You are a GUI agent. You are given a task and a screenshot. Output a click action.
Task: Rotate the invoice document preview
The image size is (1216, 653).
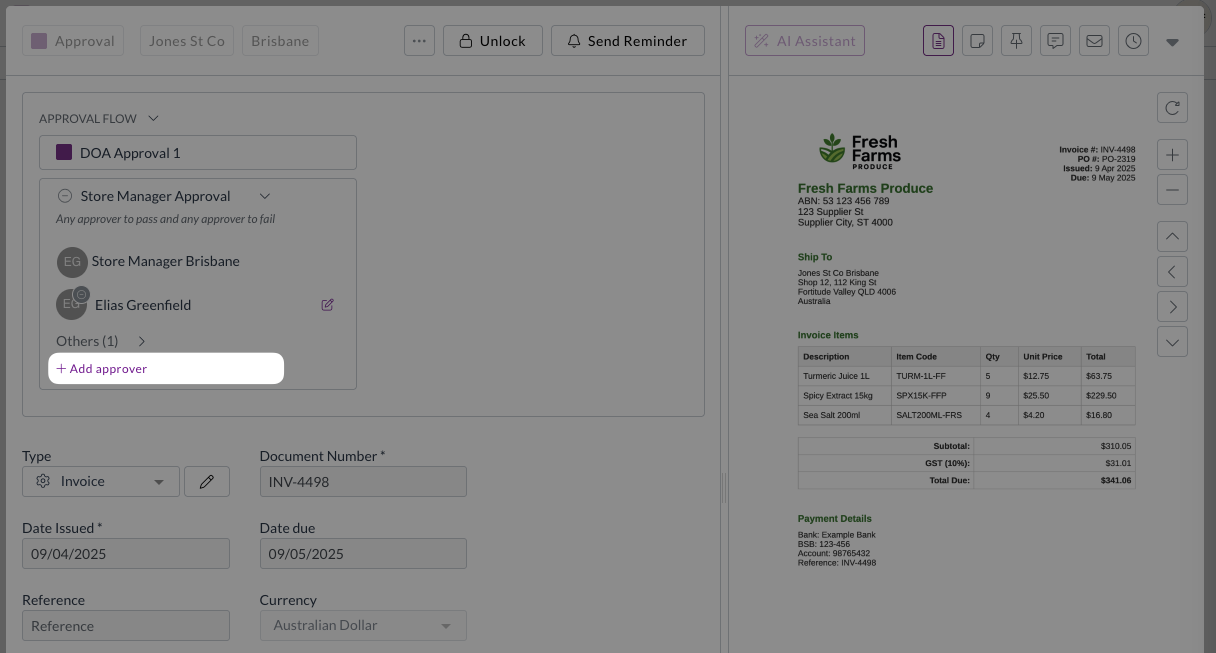pos(1172,107)
